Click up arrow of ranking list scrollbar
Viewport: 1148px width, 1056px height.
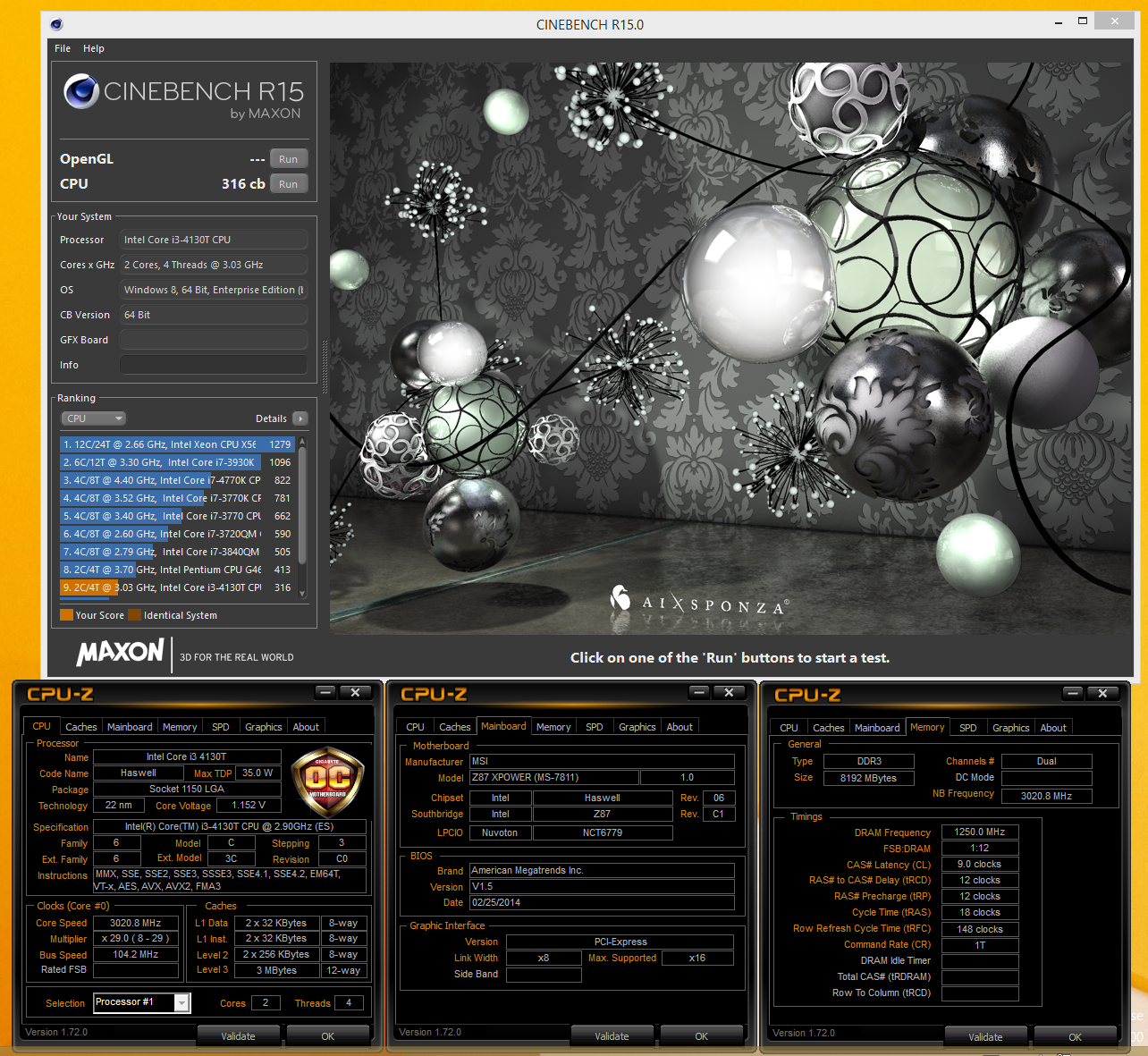pyautogui.click(x=302, y=442)
